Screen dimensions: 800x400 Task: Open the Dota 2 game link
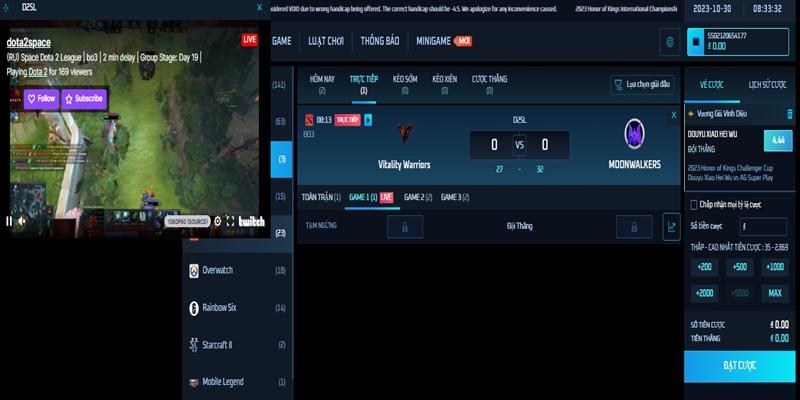click(x=38, y=72)
